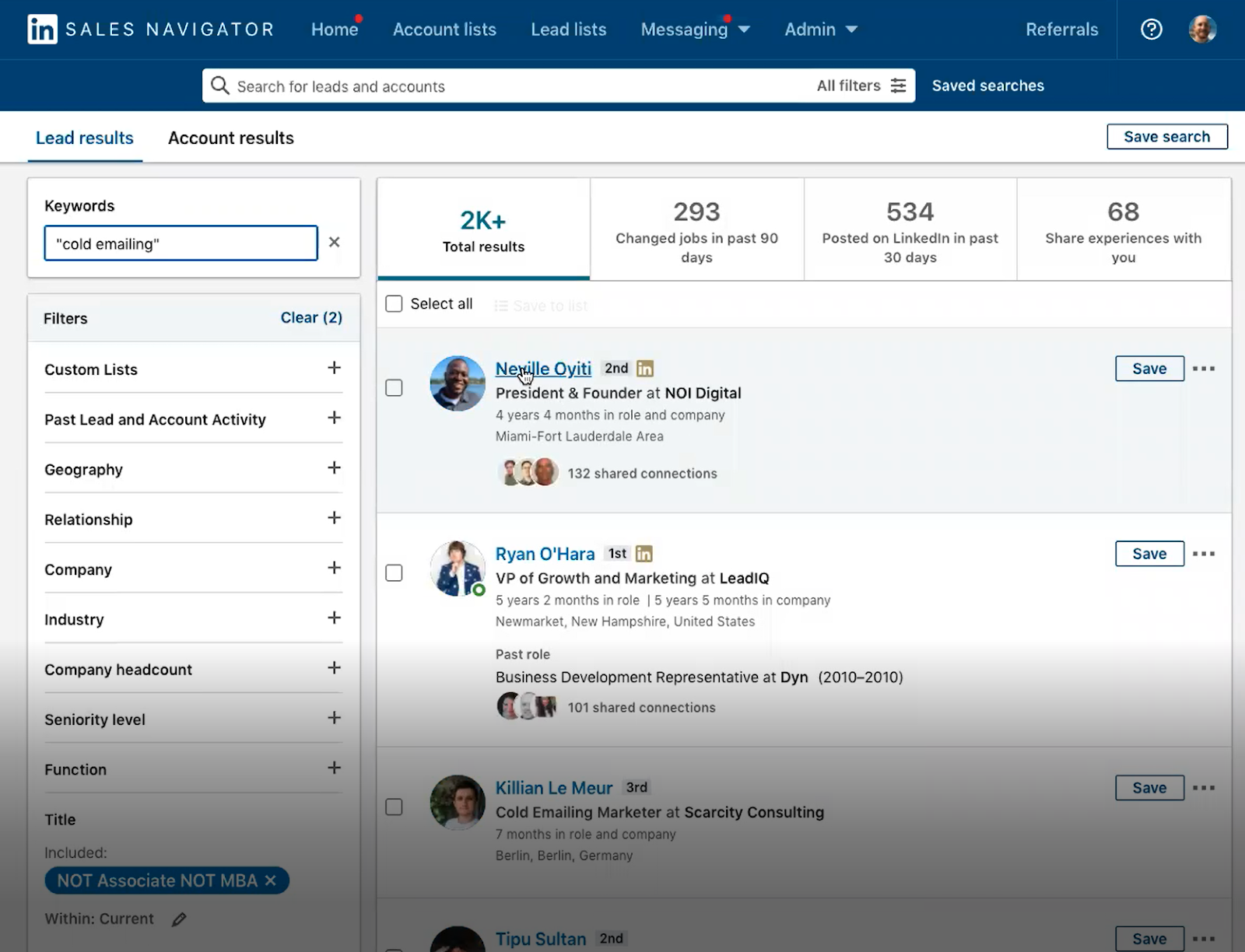Save the lead Tipu Sultan
This screenshot has height=952, width=1245.
pyautogui.click(x=1149, y=939)
